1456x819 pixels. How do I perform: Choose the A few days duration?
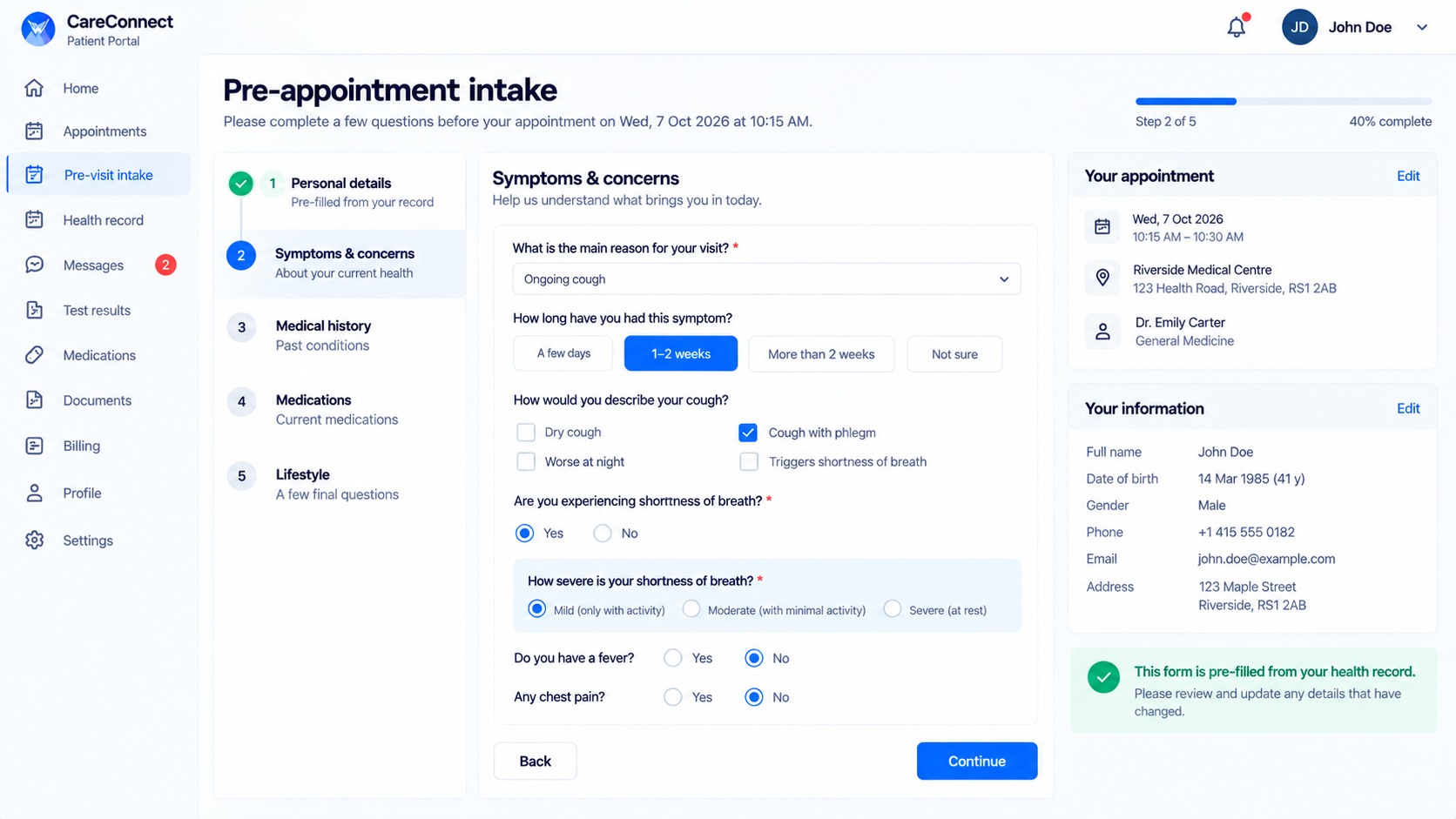pos(563,353)
